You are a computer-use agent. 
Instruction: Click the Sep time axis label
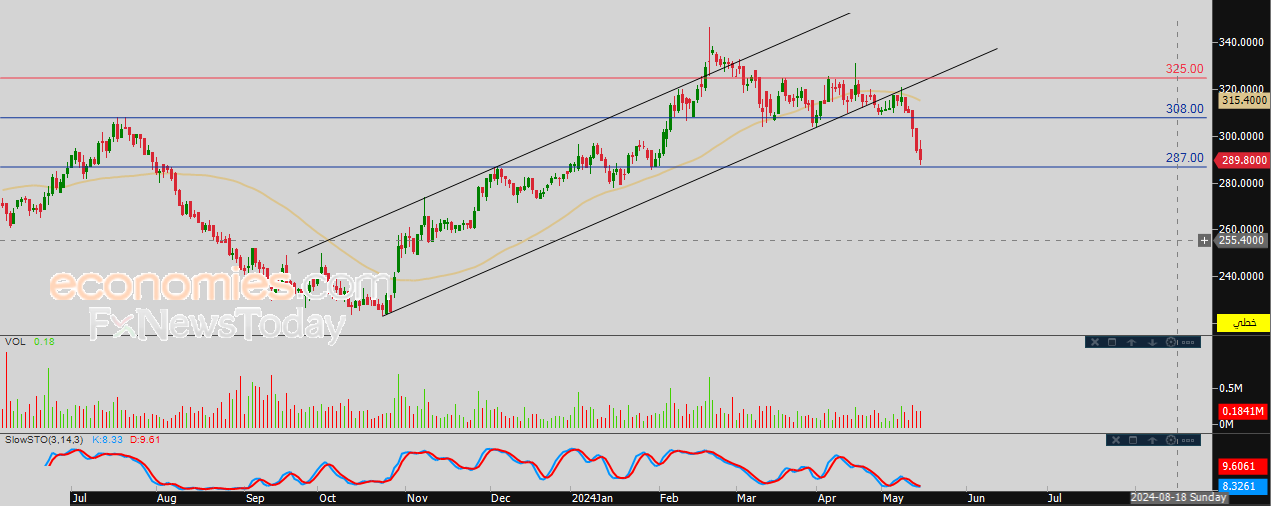tap(255, 497)
